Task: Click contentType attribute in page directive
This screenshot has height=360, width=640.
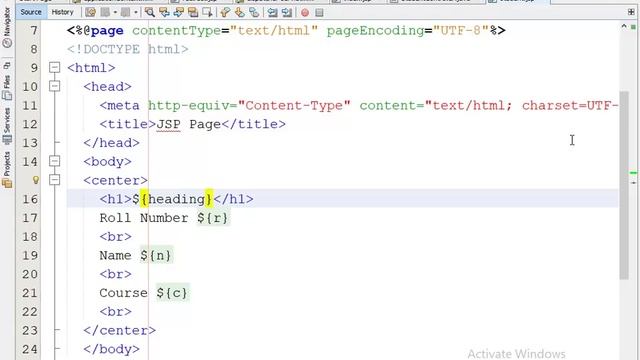Action: [176, 31]
